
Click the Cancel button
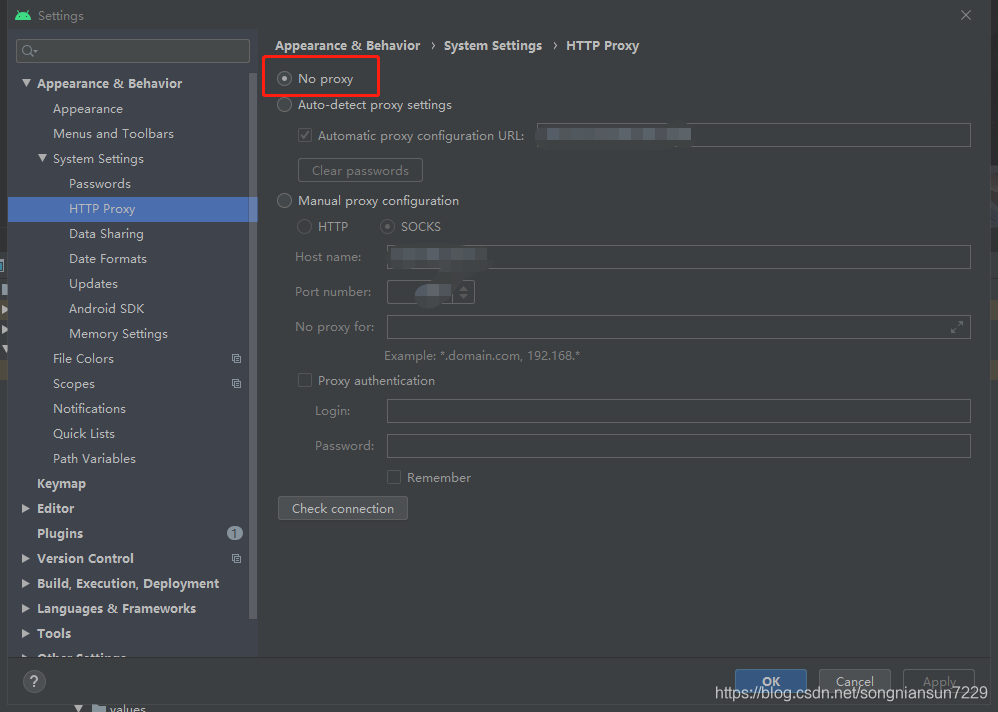(855, 681)
